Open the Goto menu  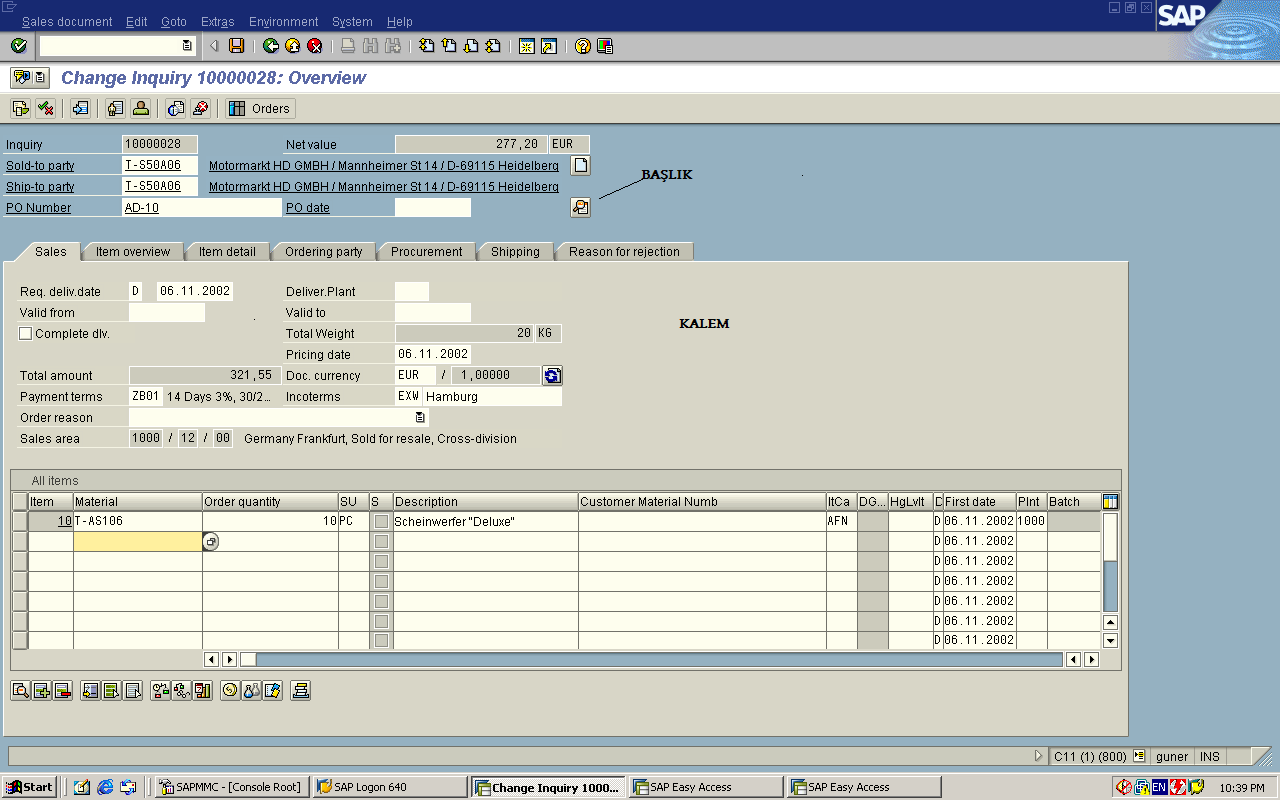(174, 22)
